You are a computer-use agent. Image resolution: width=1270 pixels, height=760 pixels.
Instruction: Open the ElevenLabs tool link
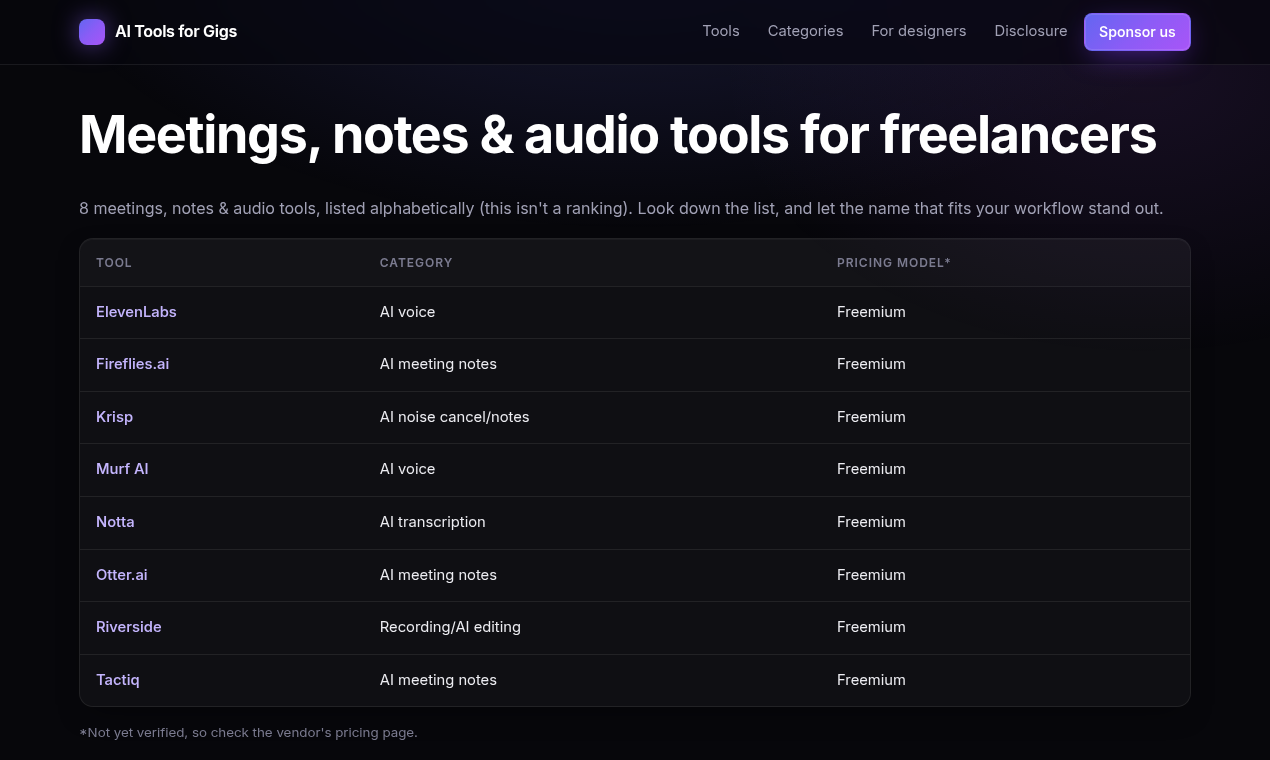pos(136,312)
